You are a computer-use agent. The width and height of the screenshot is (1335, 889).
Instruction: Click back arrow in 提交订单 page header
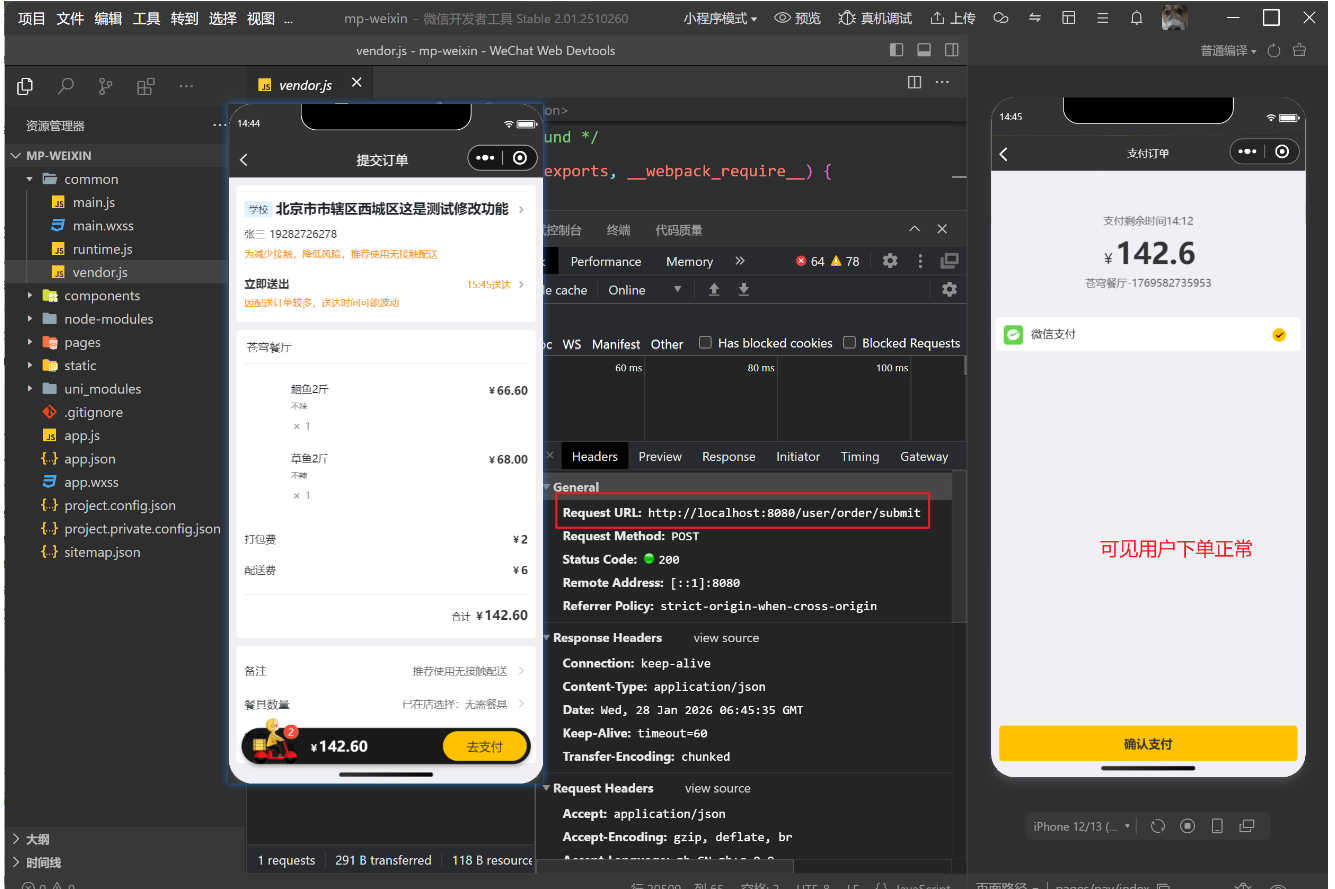pos(244,160)
